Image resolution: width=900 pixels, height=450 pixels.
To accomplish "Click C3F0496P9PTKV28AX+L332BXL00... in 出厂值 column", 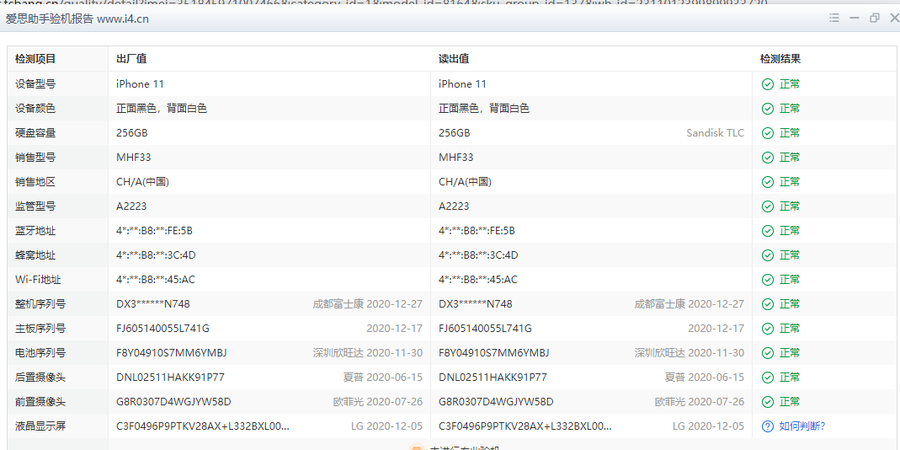I will point(203,426).
